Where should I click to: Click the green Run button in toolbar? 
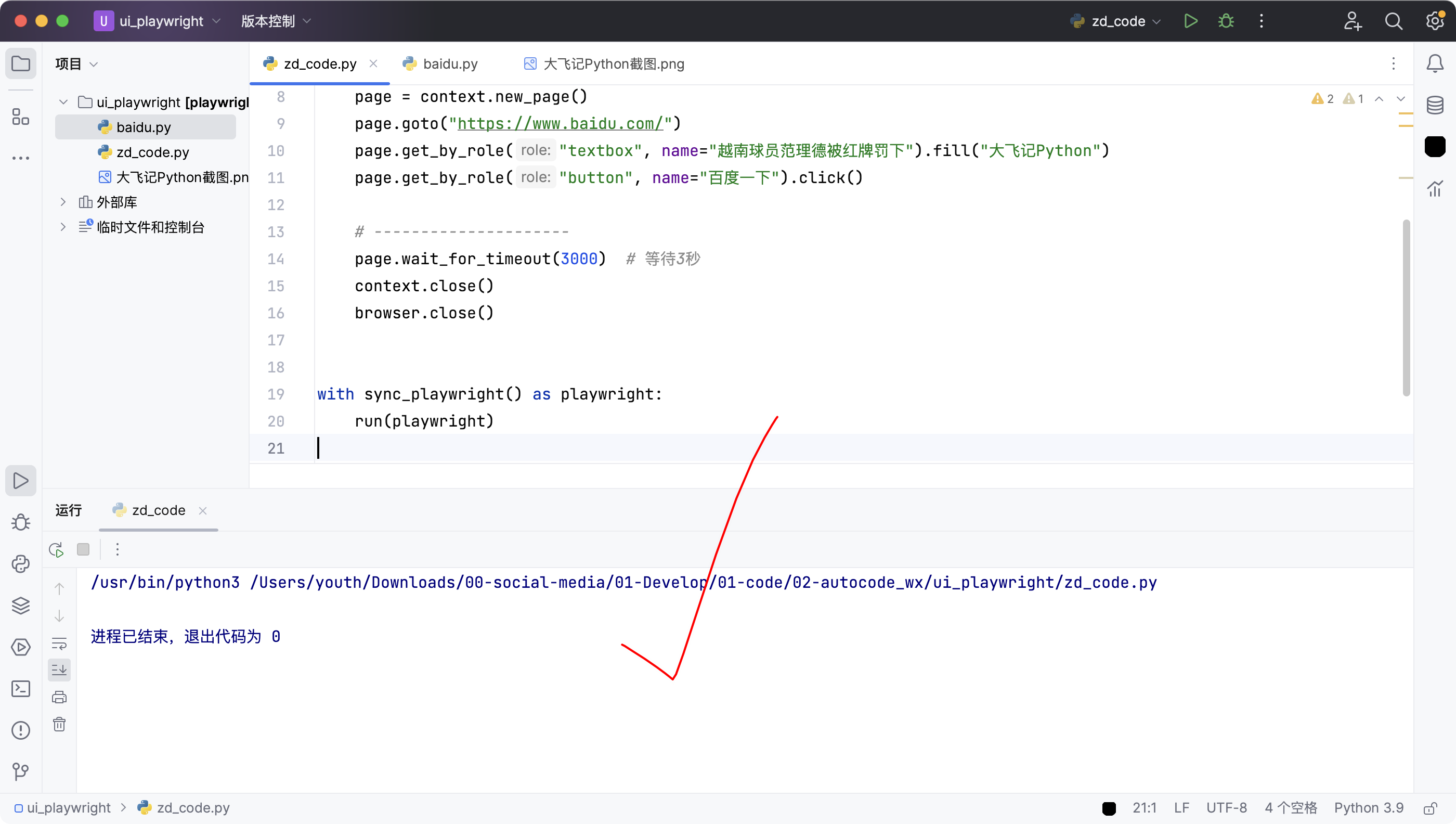[x=1190, y=21]
